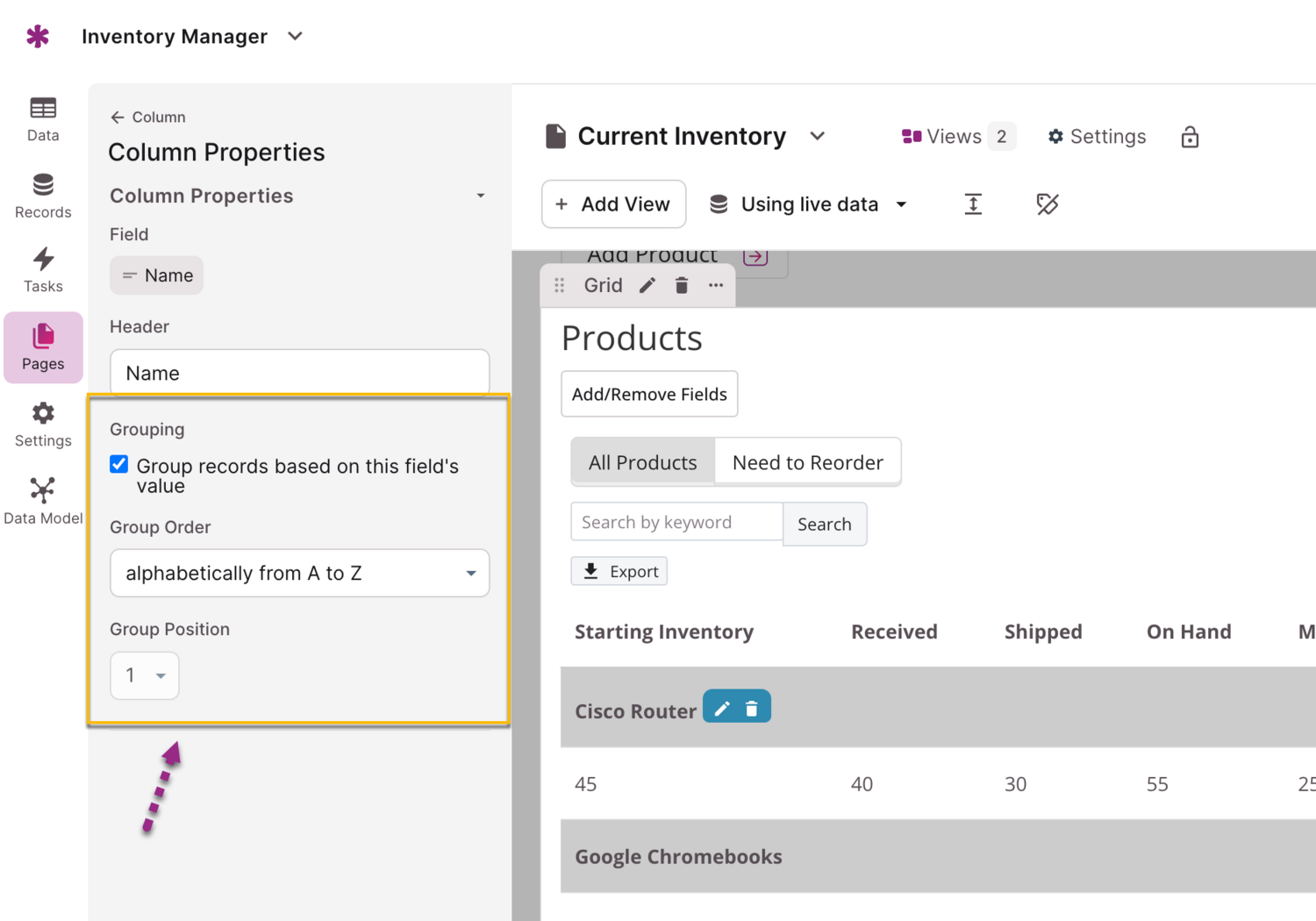The image size is (1316, 921).
Task: Open the Records section in sidebar
Action: click(42, 196)
